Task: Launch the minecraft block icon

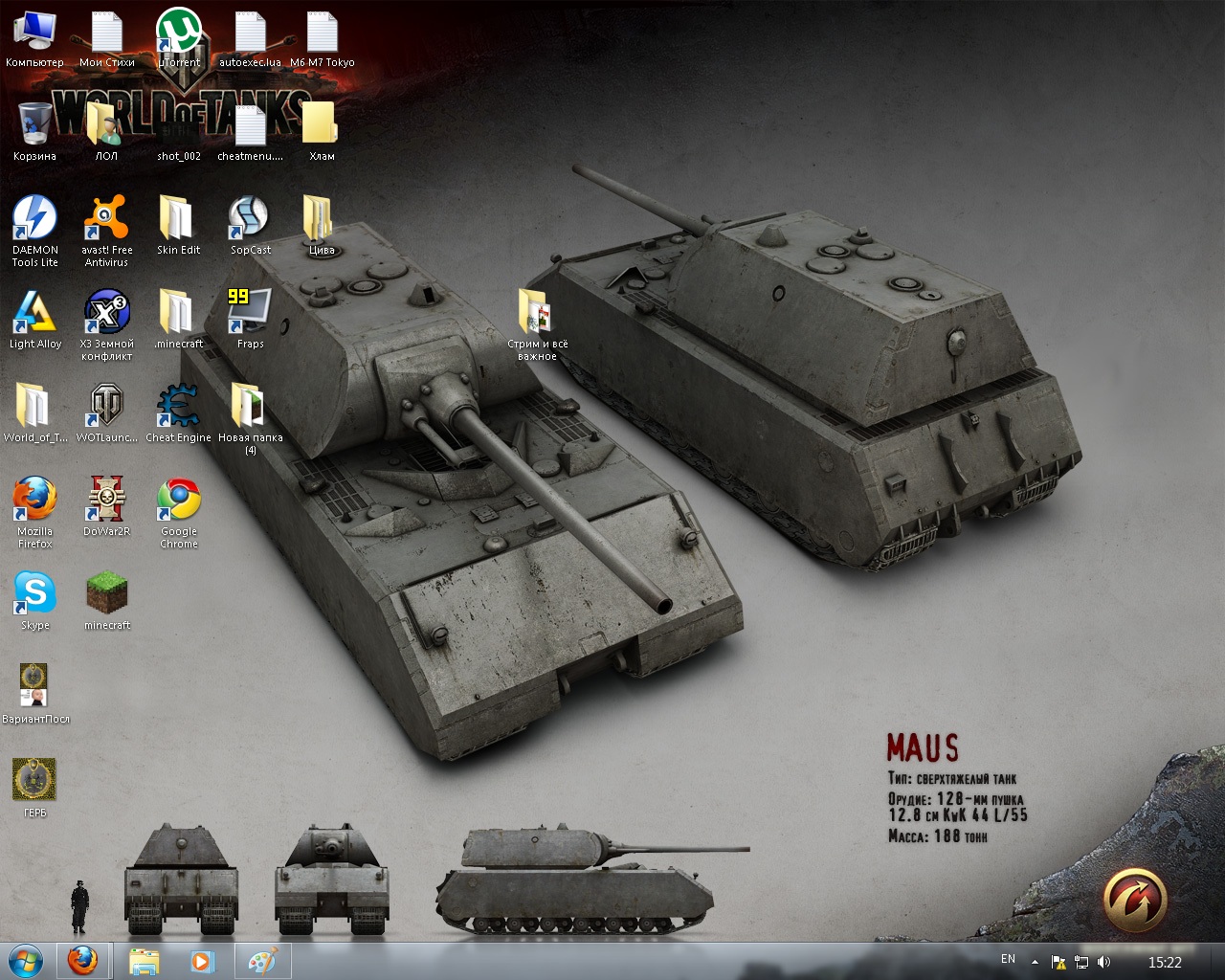Action: click(106, 601)
